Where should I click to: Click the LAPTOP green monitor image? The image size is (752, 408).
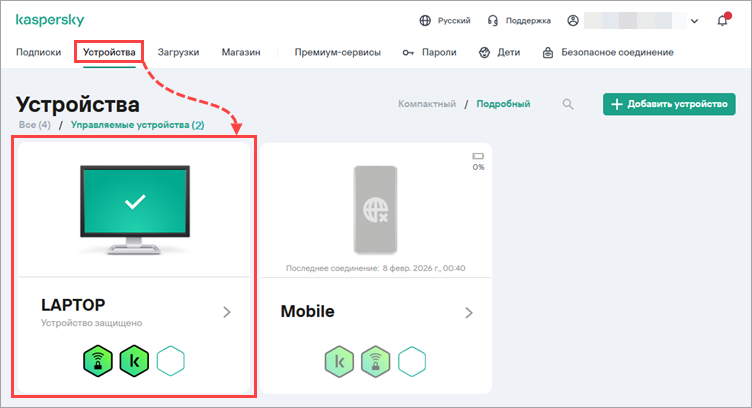click(135, 210)
